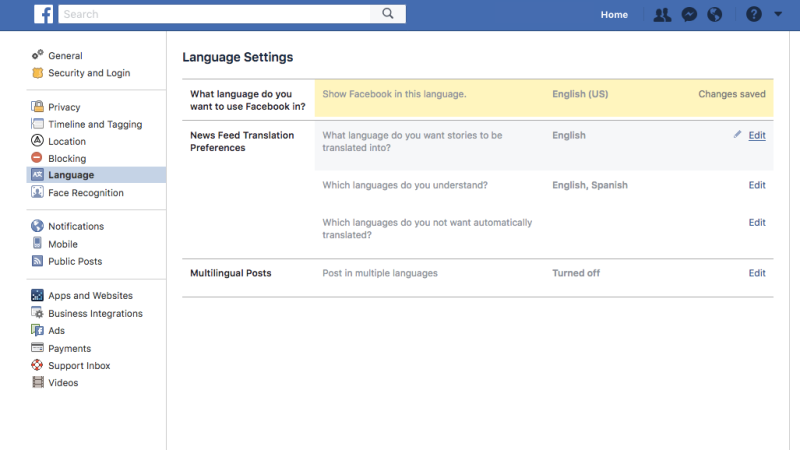The image size is (800, 450).
Task: Select Timeline and Tagging settings
Action: 94,124
